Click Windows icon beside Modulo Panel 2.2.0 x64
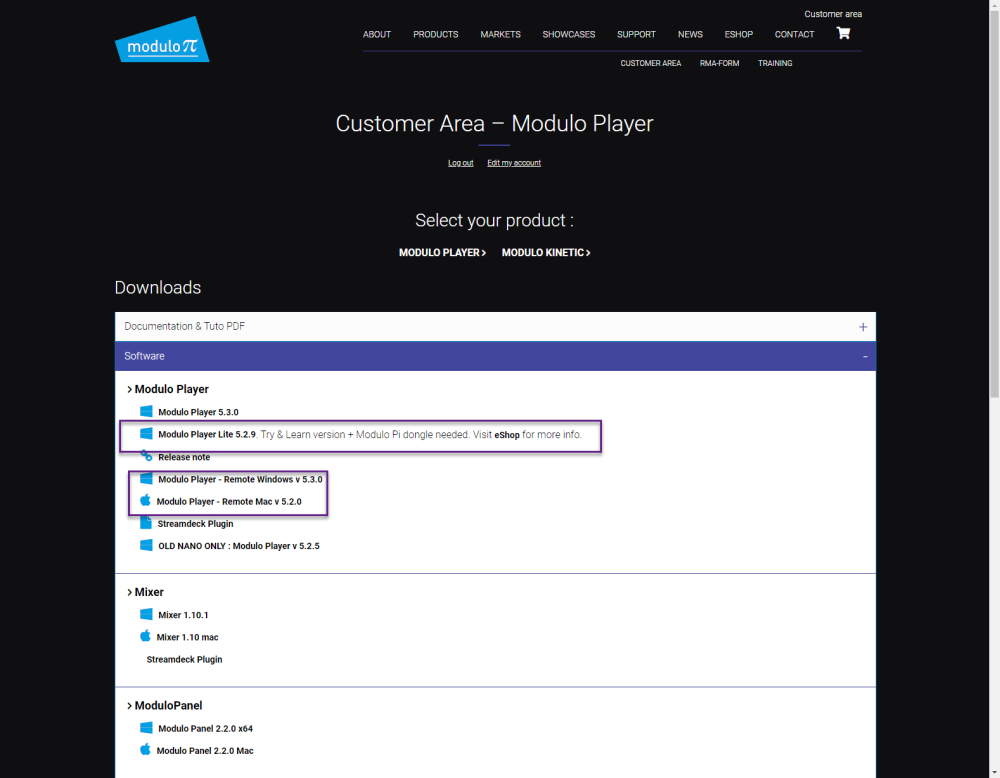Image resolution: width=1000 pixels, height=778 pixels. (x=146, y=728)
